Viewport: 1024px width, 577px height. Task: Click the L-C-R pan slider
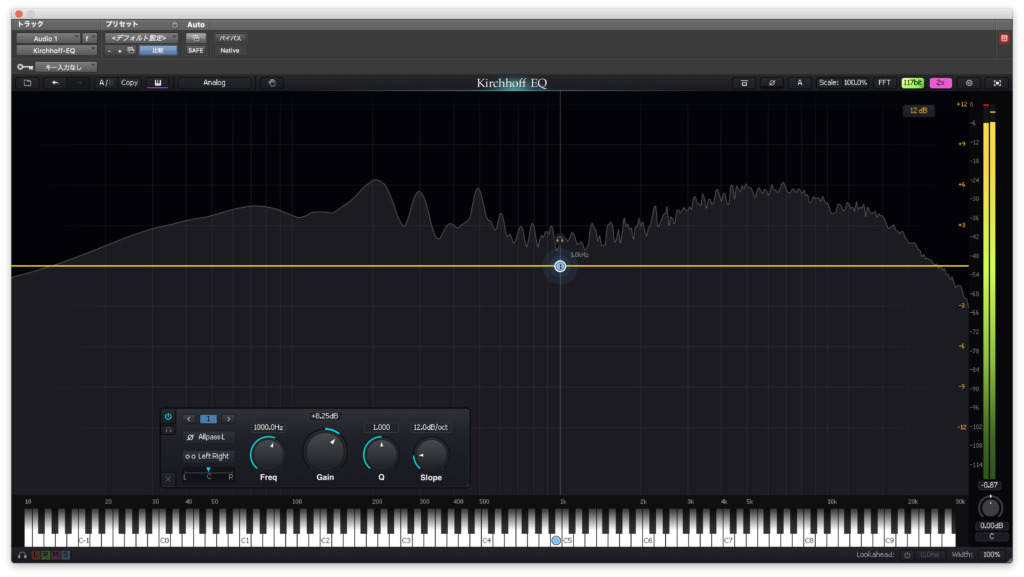click(208, 474)
